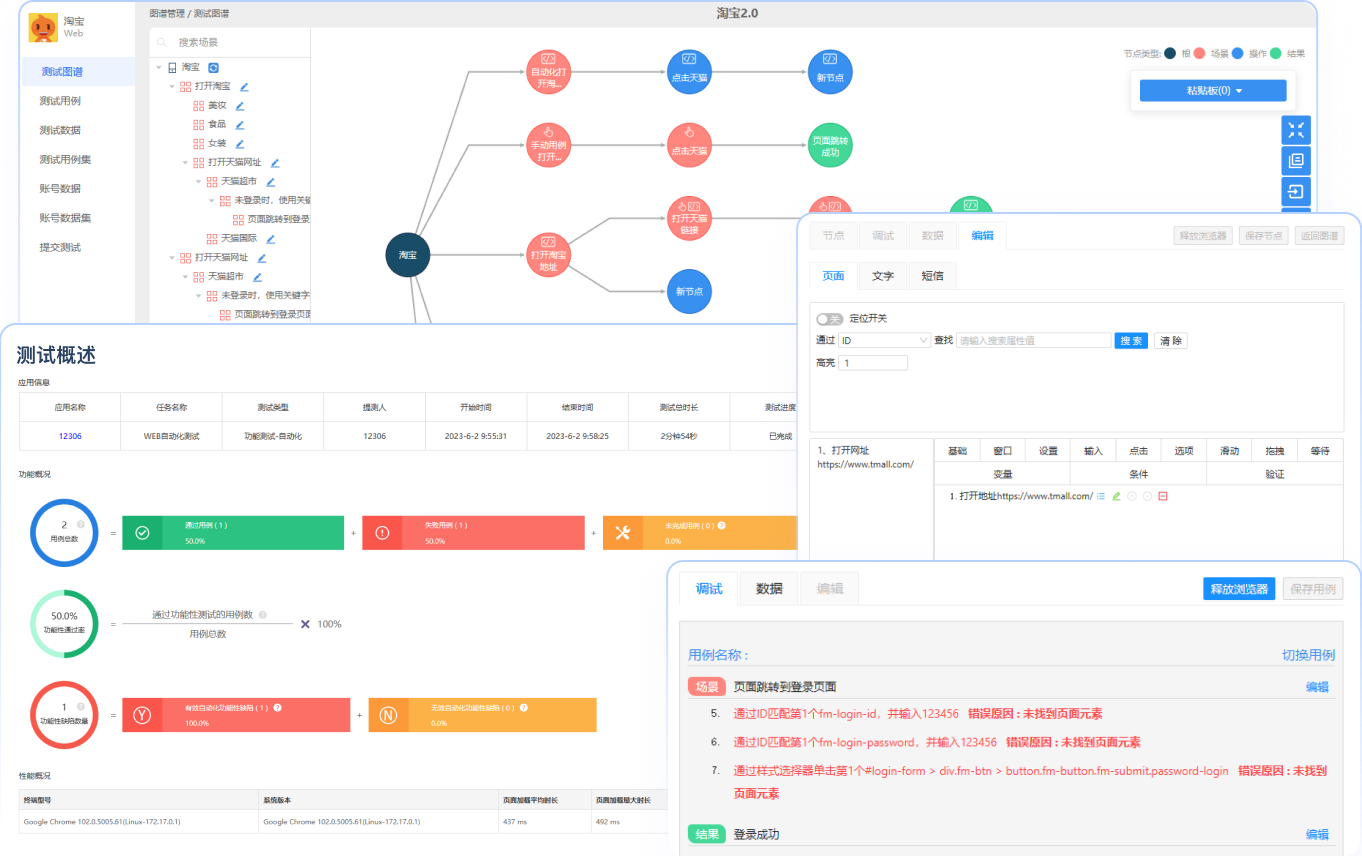The width and height of the screenshot is (1362, 856).
Task: Click the 保存节点 button
Action: tap(1263, 236)
